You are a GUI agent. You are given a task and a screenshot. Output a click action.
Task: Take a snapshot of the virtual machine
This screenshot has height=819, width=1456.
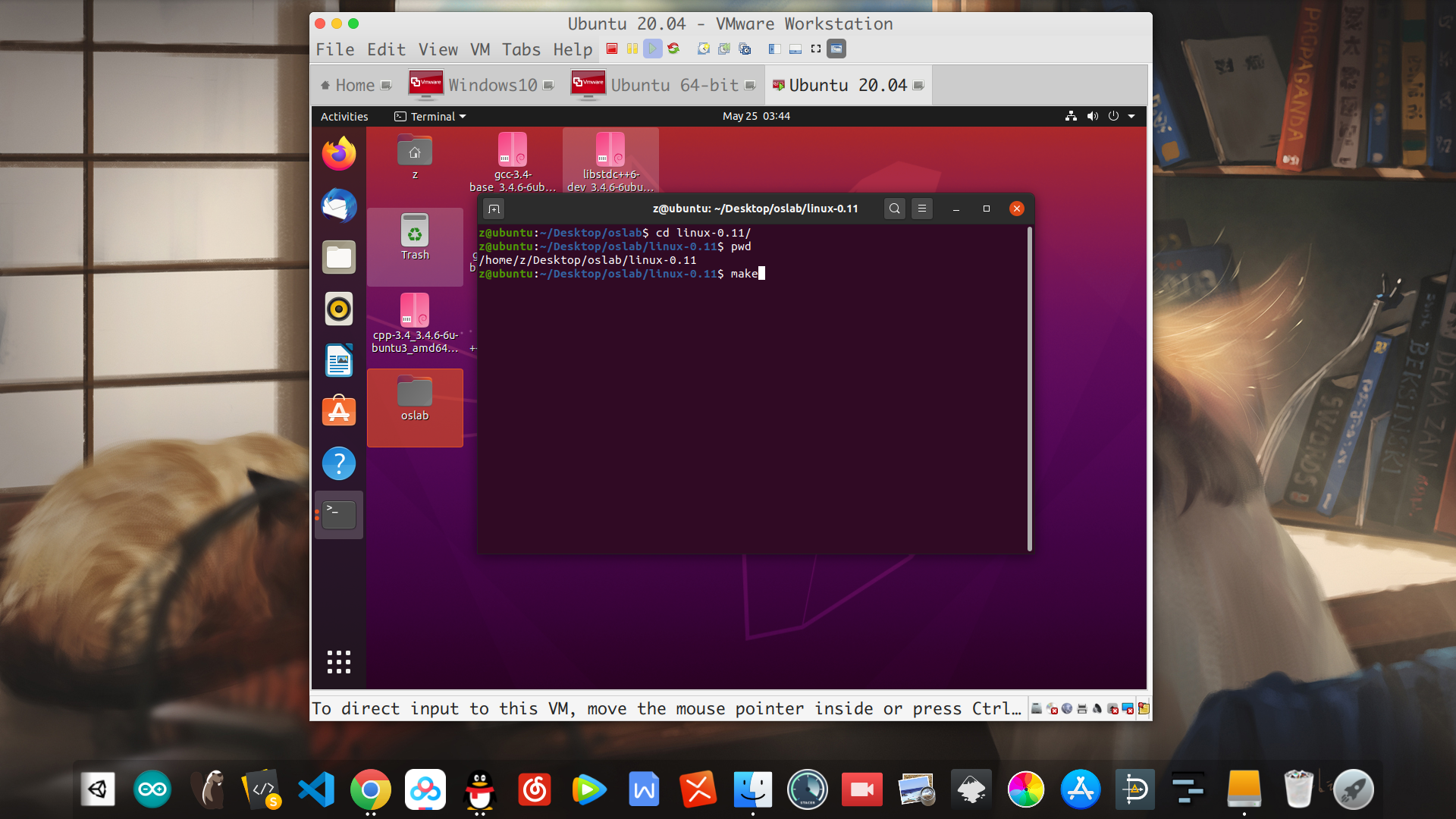703,49
